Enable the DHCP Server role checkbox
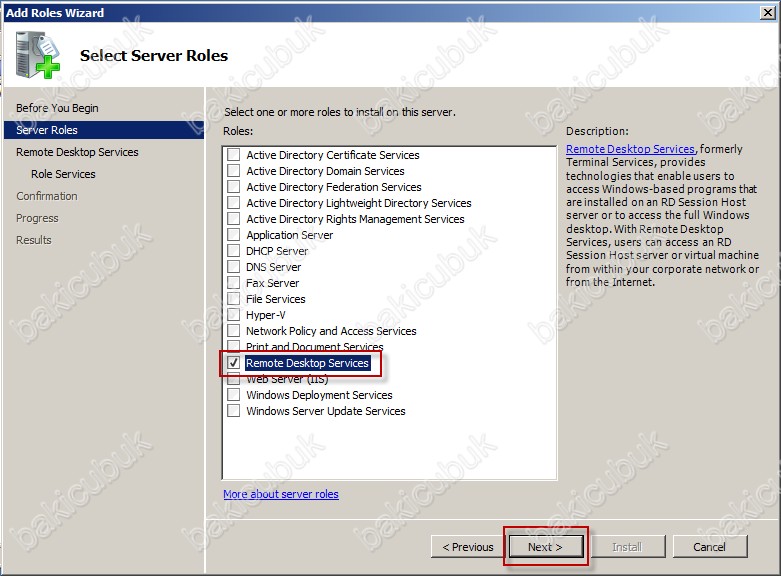This screenshot has height=576, width=781. (x=233, y=250)
